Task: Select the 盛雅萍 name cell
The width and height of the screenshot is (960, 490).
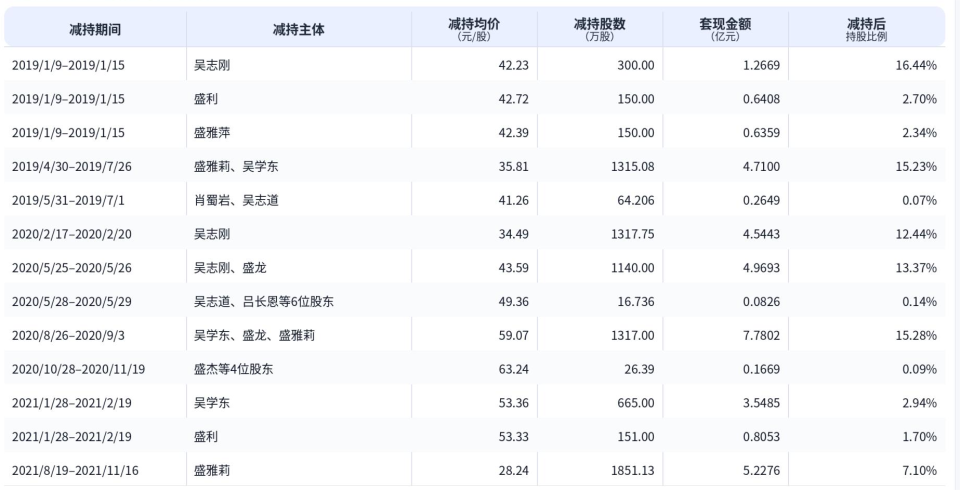Action: pyautogui.click(x=212, y=133)
